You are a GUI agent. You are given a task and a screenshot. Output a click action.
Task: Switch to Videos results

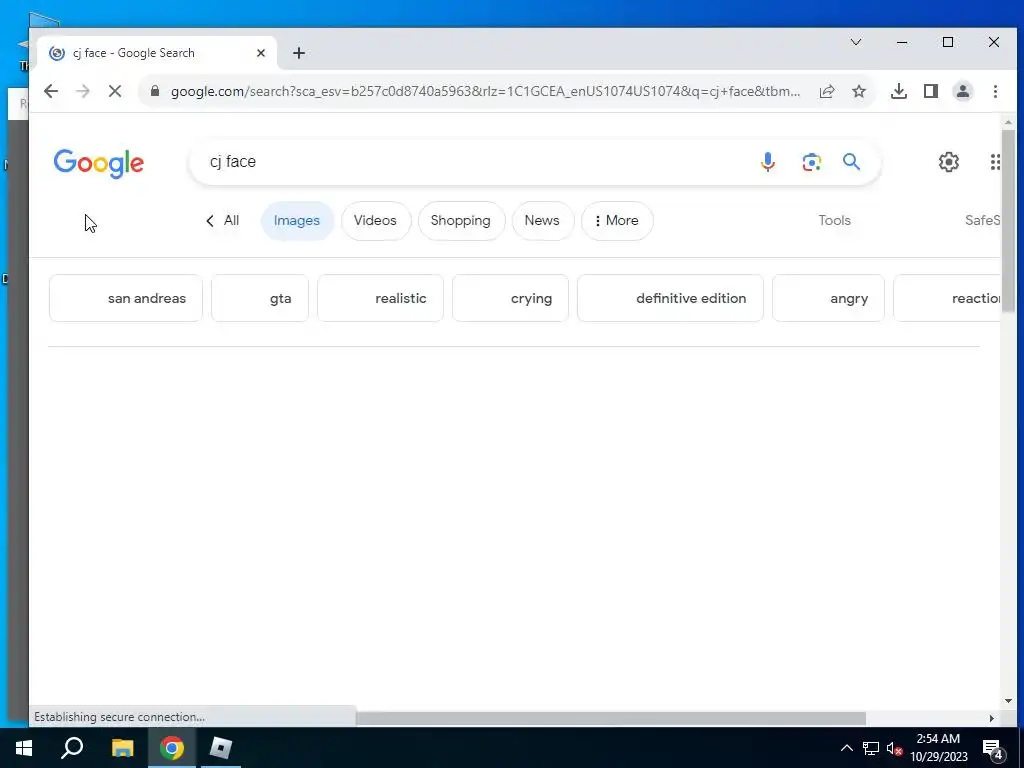(x=376, y=221)
